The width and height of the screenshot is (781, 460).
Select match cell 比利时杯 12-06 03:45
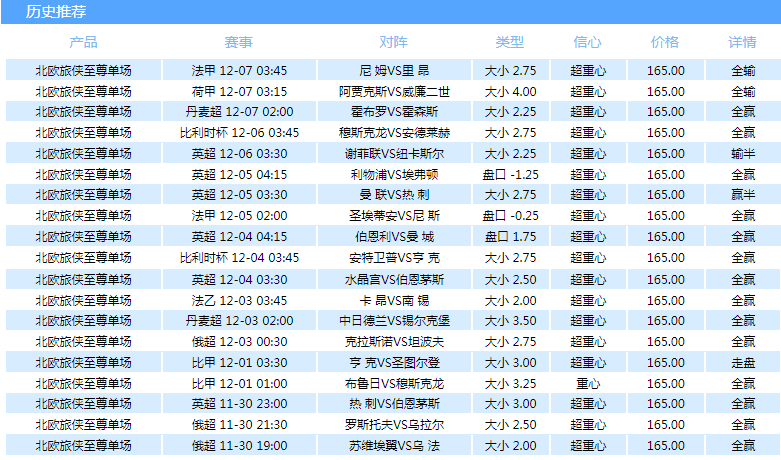(239, 132)
